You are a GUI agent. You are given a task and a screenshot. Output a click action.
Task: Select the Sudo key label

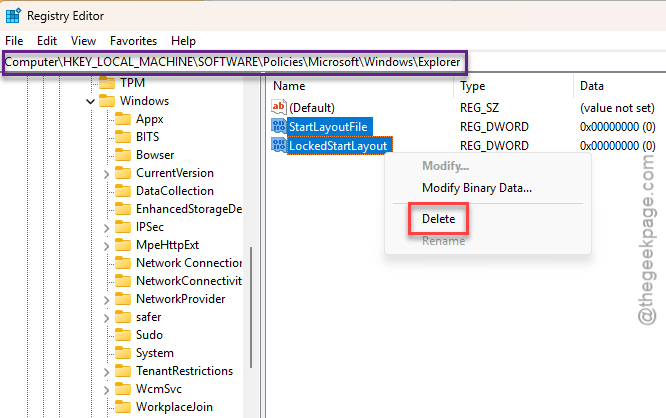(149, 335)
